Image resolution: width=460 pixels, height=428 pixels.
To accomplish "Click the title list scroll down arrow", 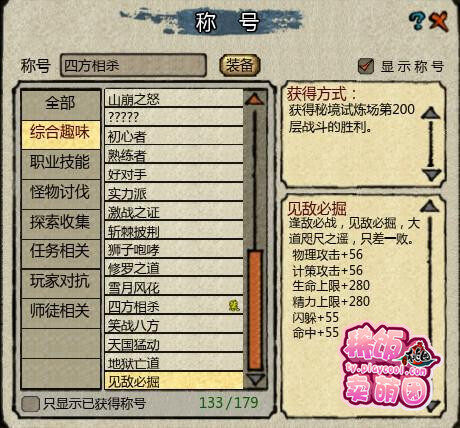I will coord(255,380).
